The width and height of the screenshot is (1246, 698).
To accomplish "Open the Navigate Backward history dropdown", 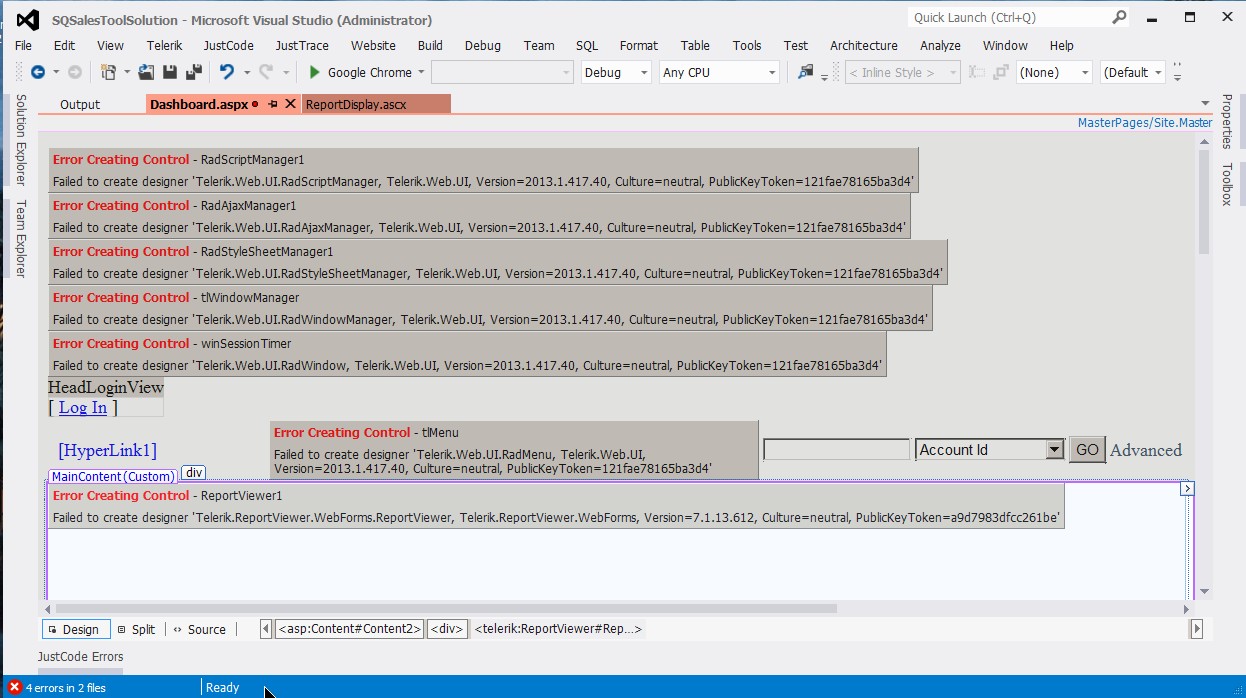I will (x=56, y=72).
